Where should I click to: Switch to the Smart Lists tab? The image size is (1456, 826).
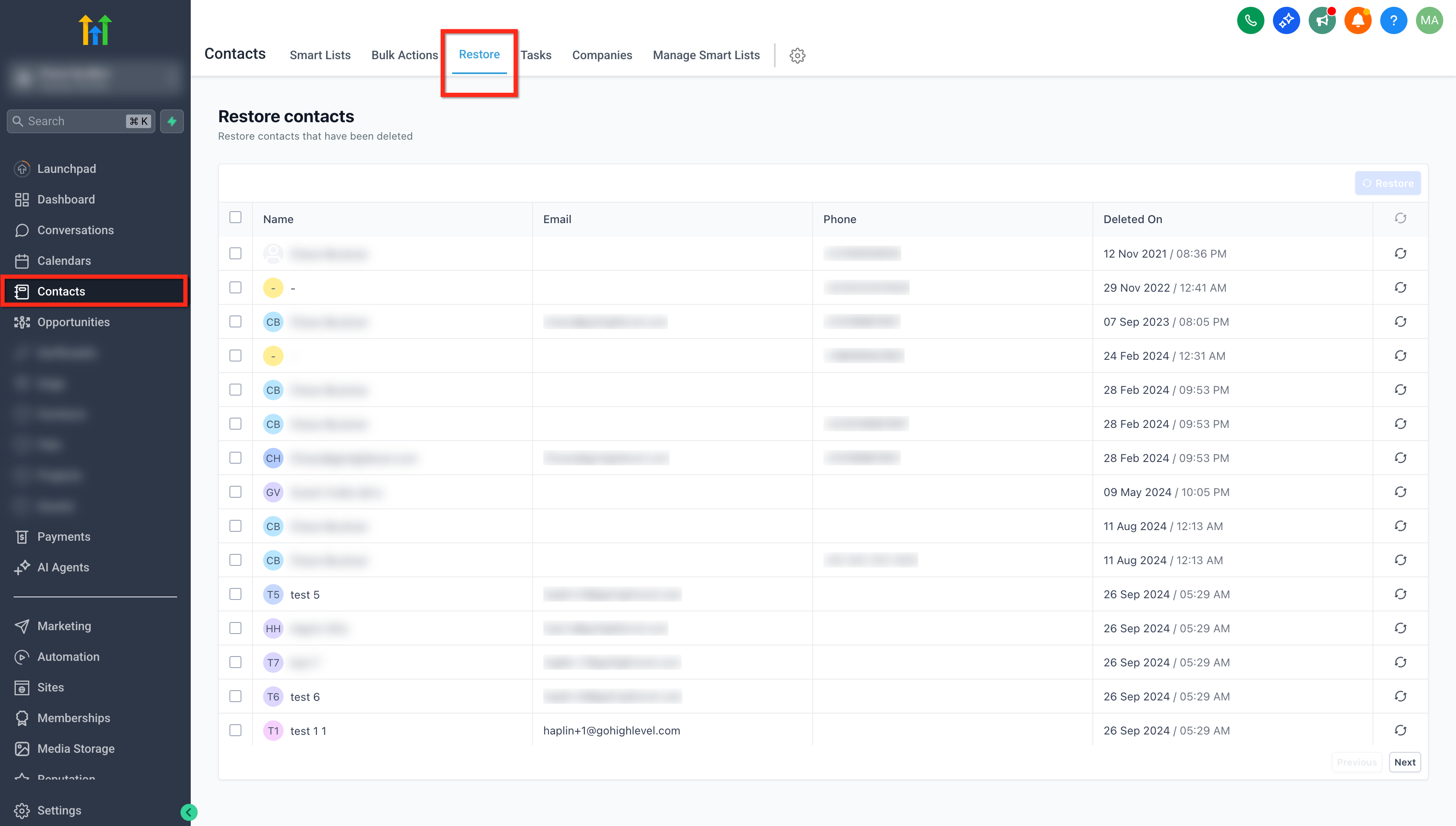tap(320, 56)
